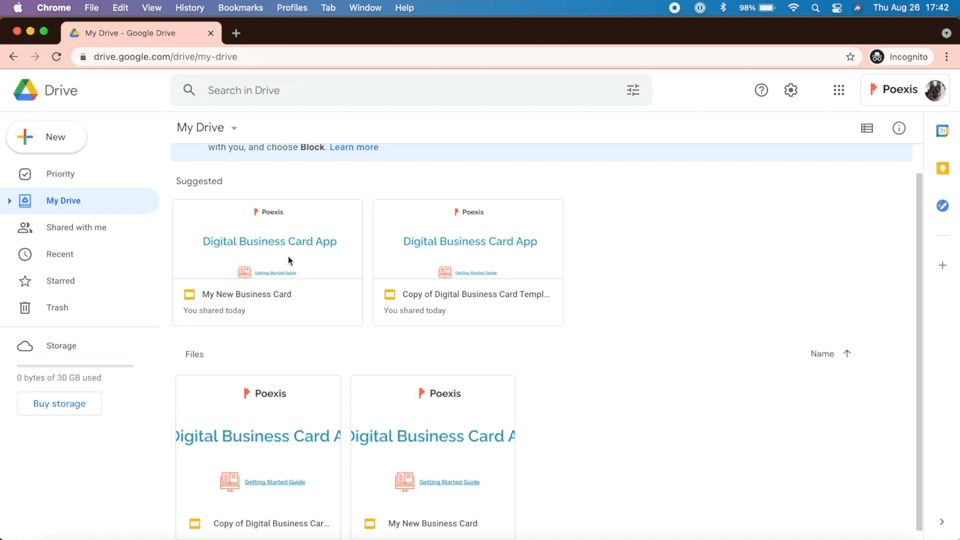Open macOS Spotlight search
This screenshot has height=540, width=960.
coord(815,8)
